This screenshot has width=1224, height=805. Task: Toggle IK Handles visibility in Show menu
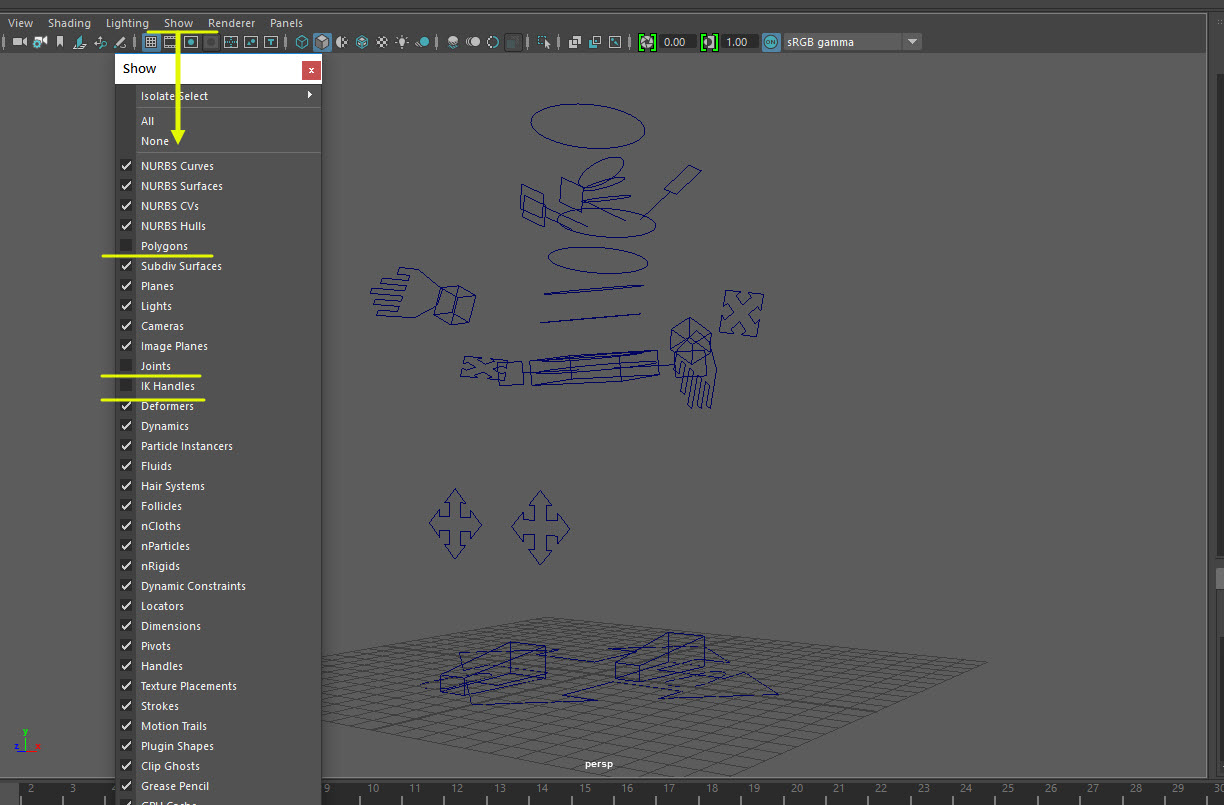point(126,386)
